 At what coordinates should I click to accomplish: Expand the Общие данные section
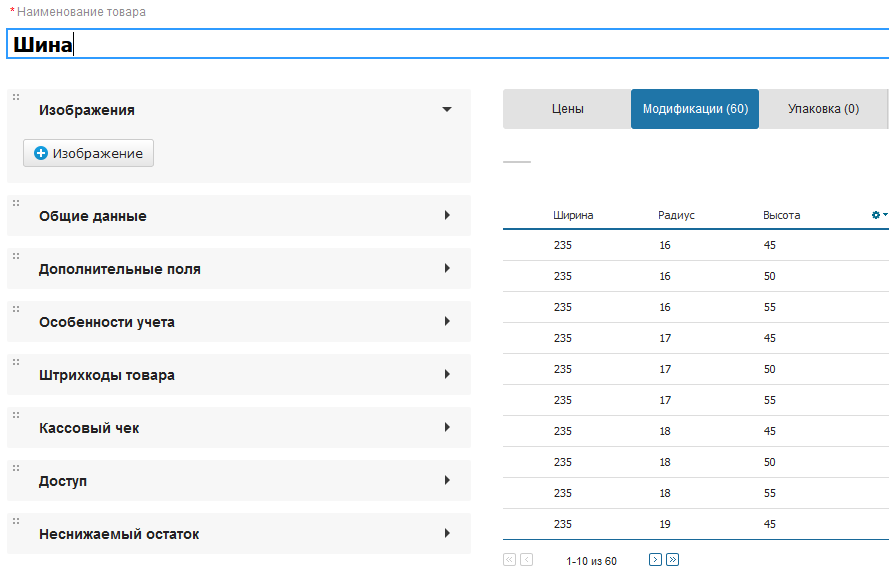pos(447,215)
